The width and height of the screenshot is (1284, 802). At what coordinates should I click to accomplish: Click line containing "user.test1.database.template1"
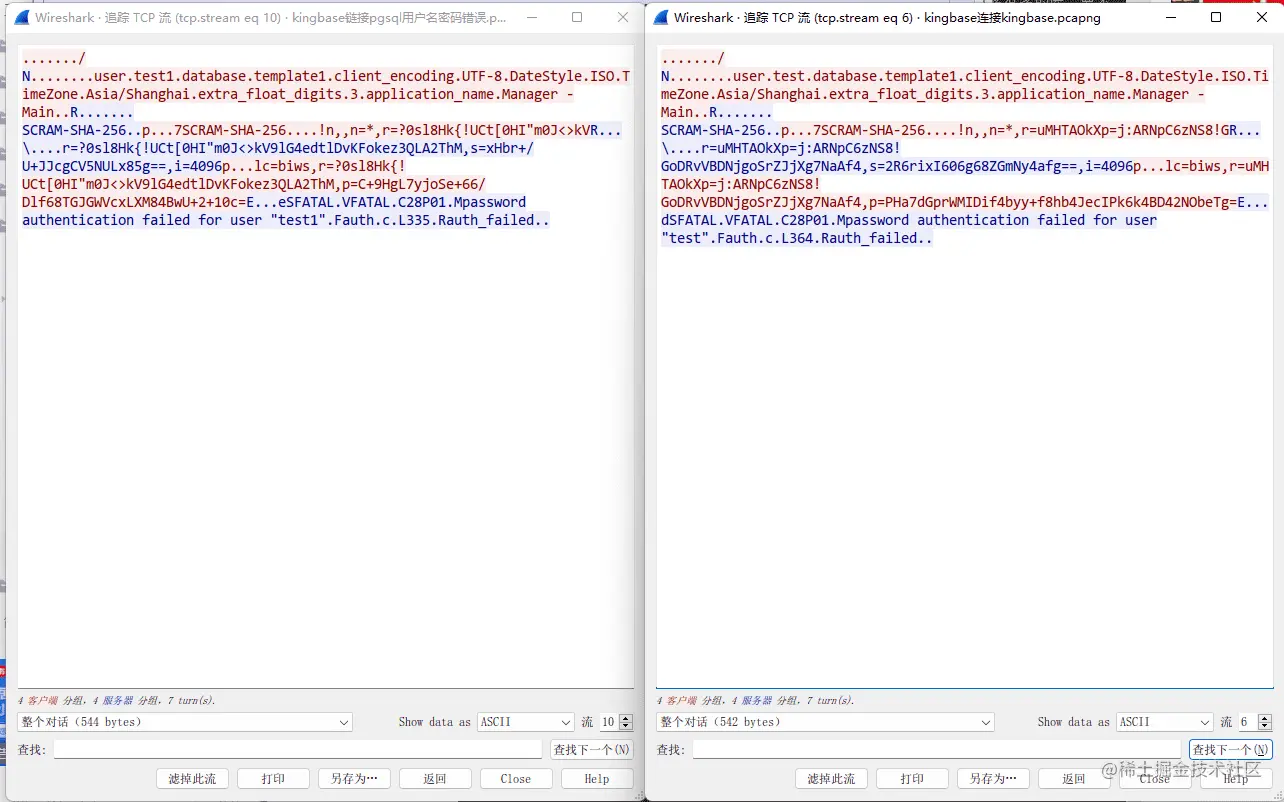tap(326, 76)
